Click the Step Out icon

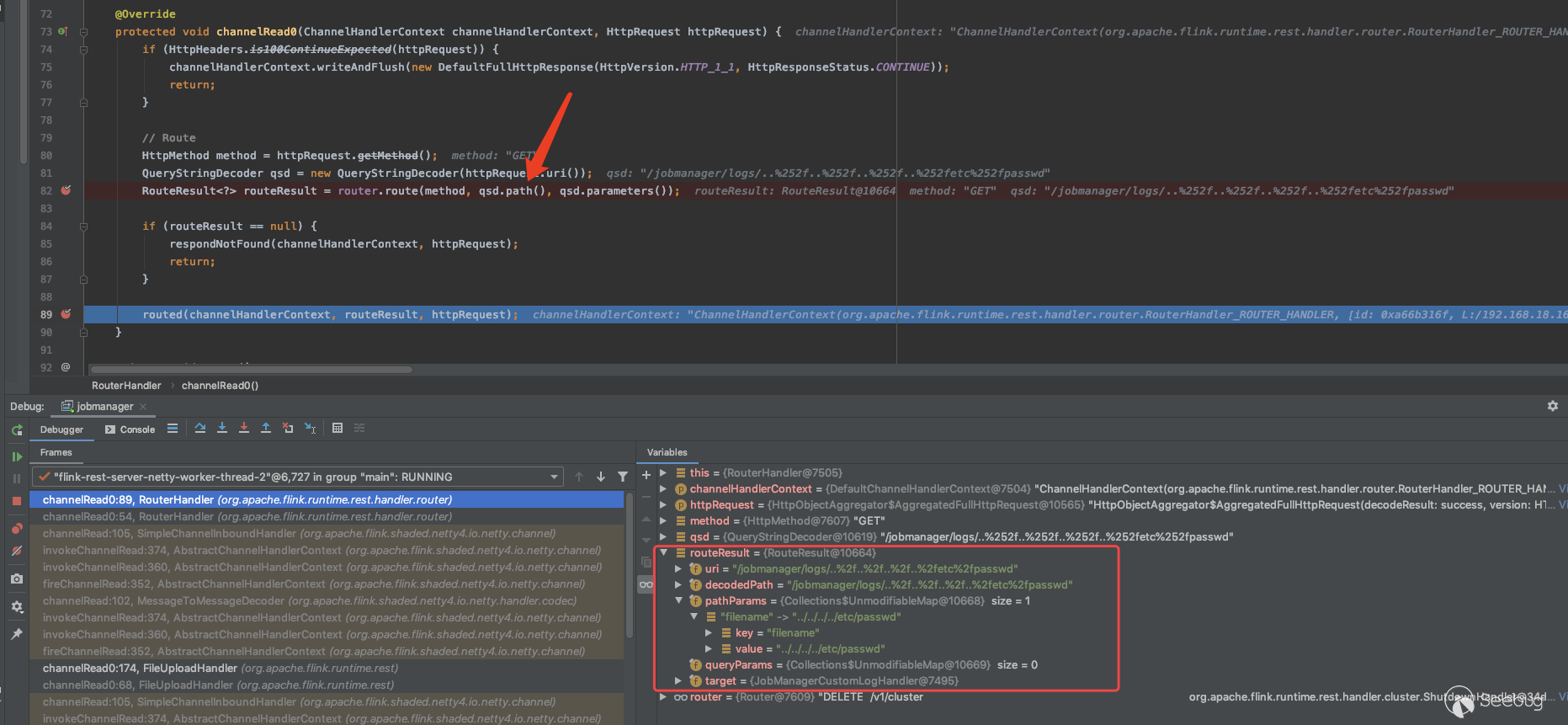[x=266, y=428]
